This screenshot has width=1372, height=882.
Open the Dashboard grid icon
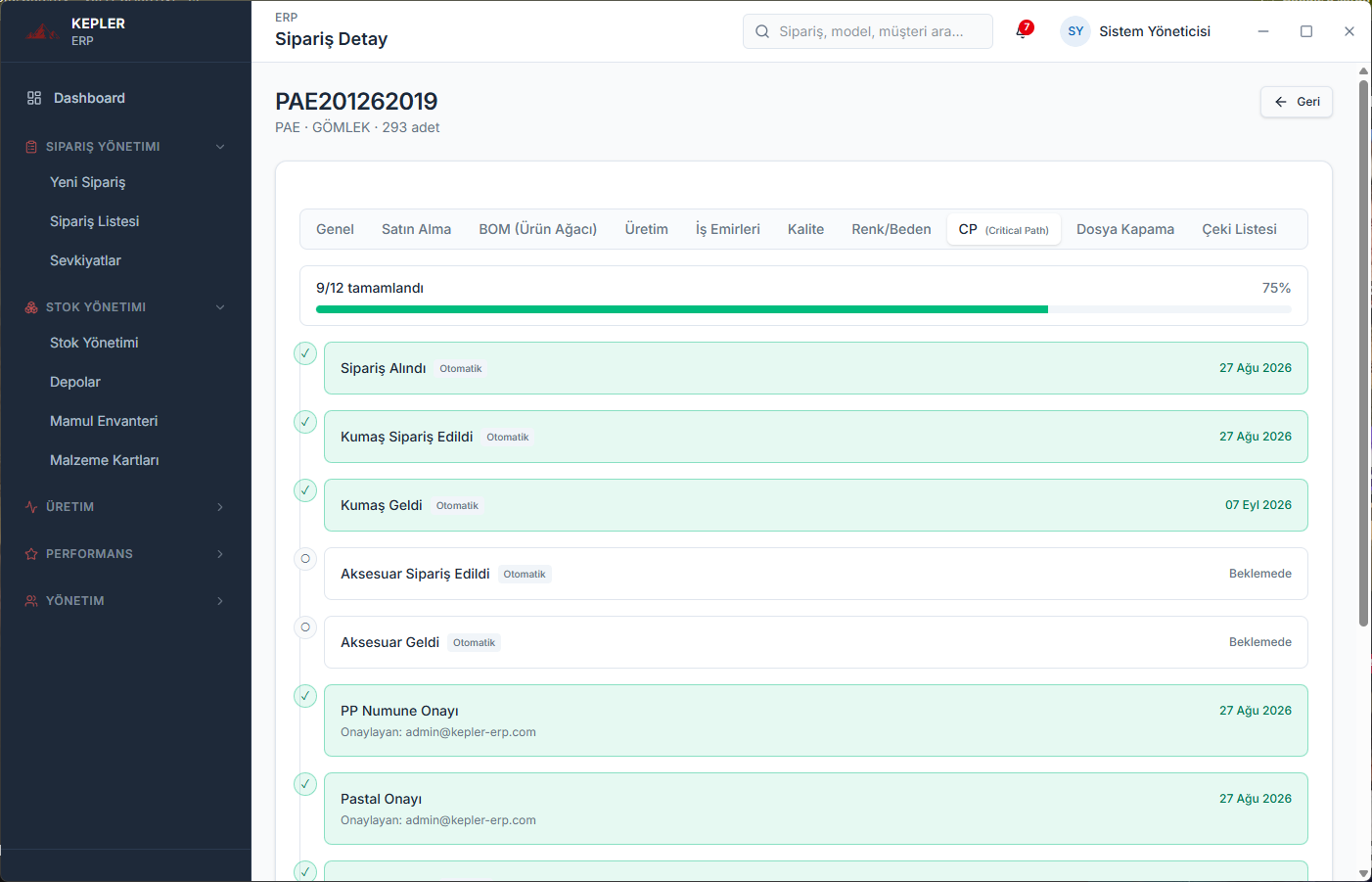point(34,98)
